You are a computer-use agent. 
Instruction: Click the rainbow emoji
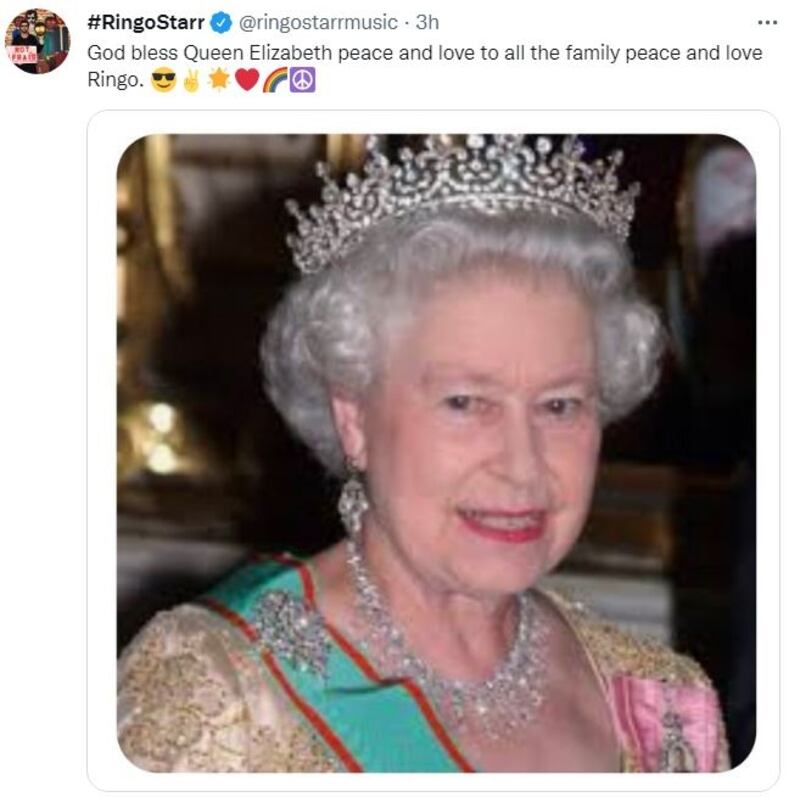[275, 81]
